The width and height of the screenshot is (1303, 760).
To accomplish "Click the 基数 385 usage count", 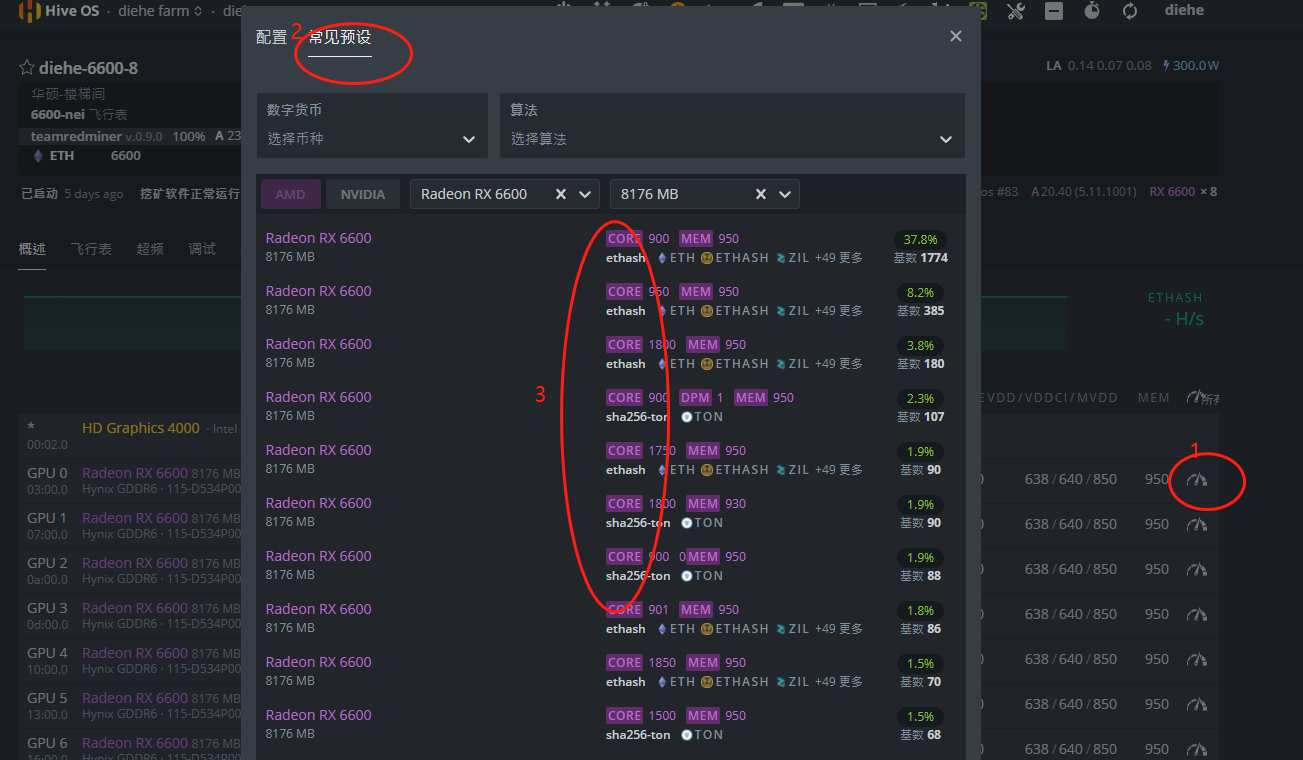I will point(921,311).
